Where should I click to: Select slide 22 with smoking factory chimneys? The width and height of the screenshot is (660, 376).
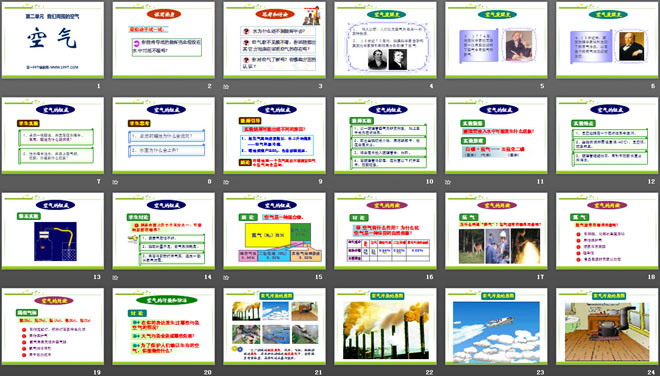(x=385, y=326)
